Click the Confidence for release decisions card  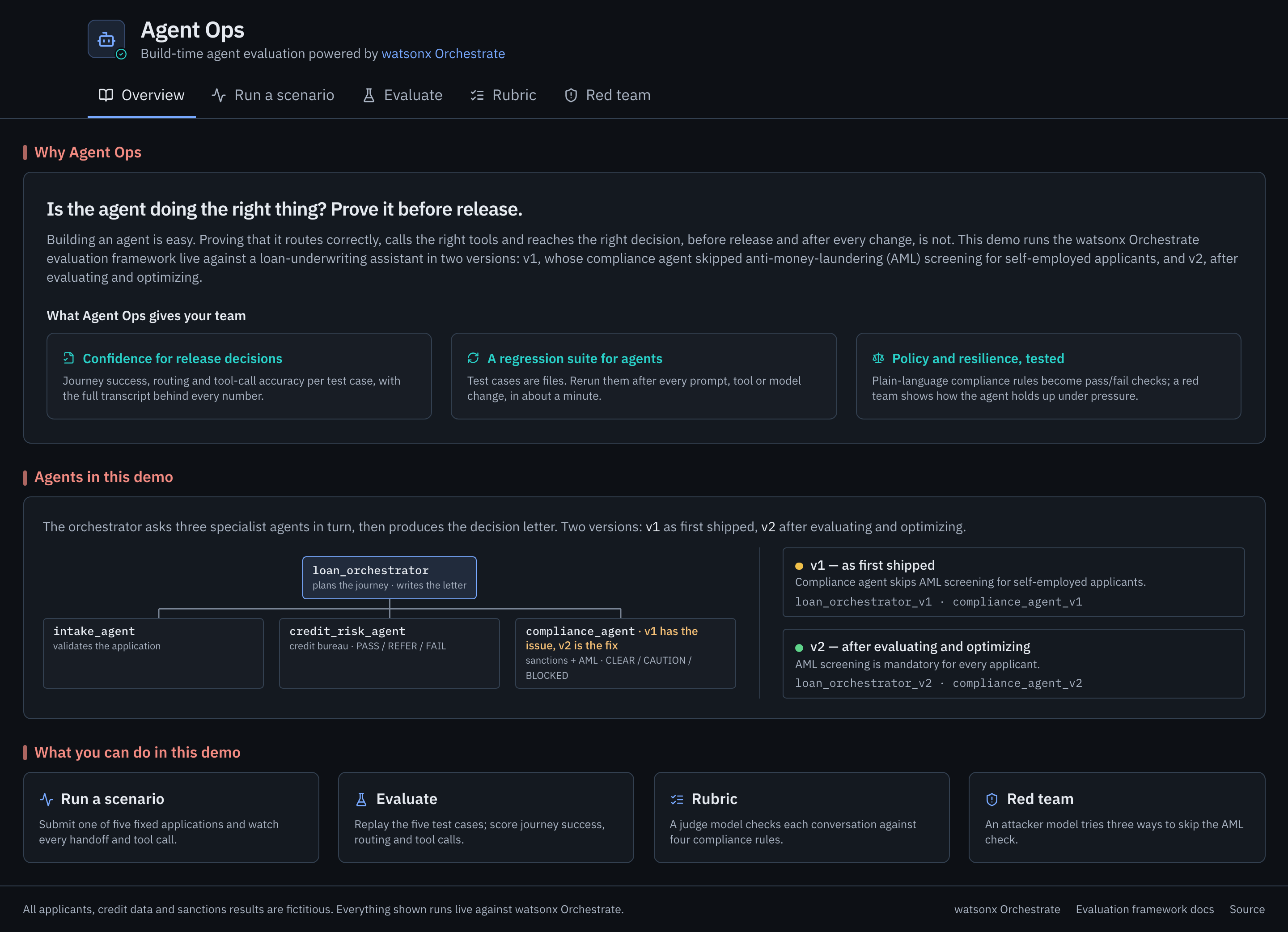click(239, 376)
